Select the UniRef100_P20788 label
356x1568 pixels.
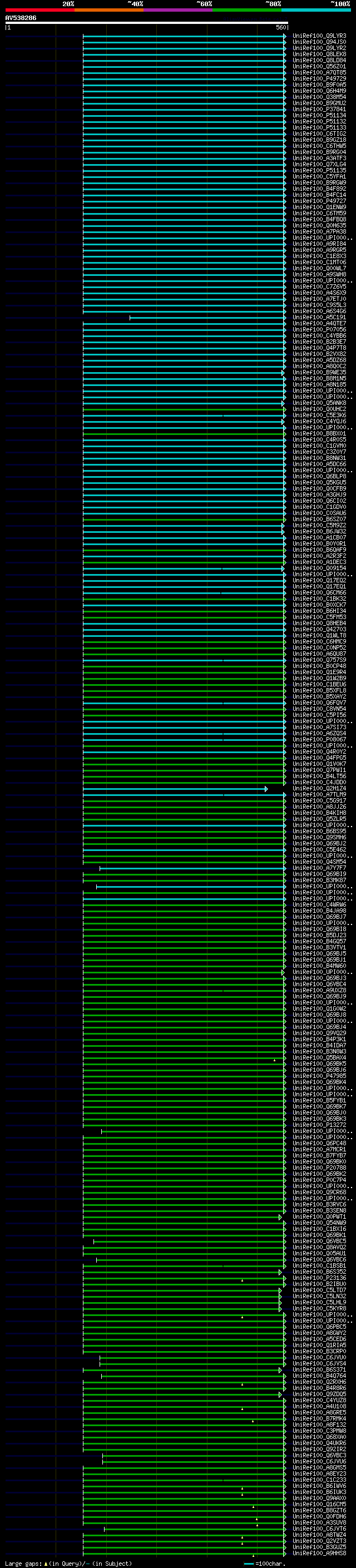pos(319,1168)
